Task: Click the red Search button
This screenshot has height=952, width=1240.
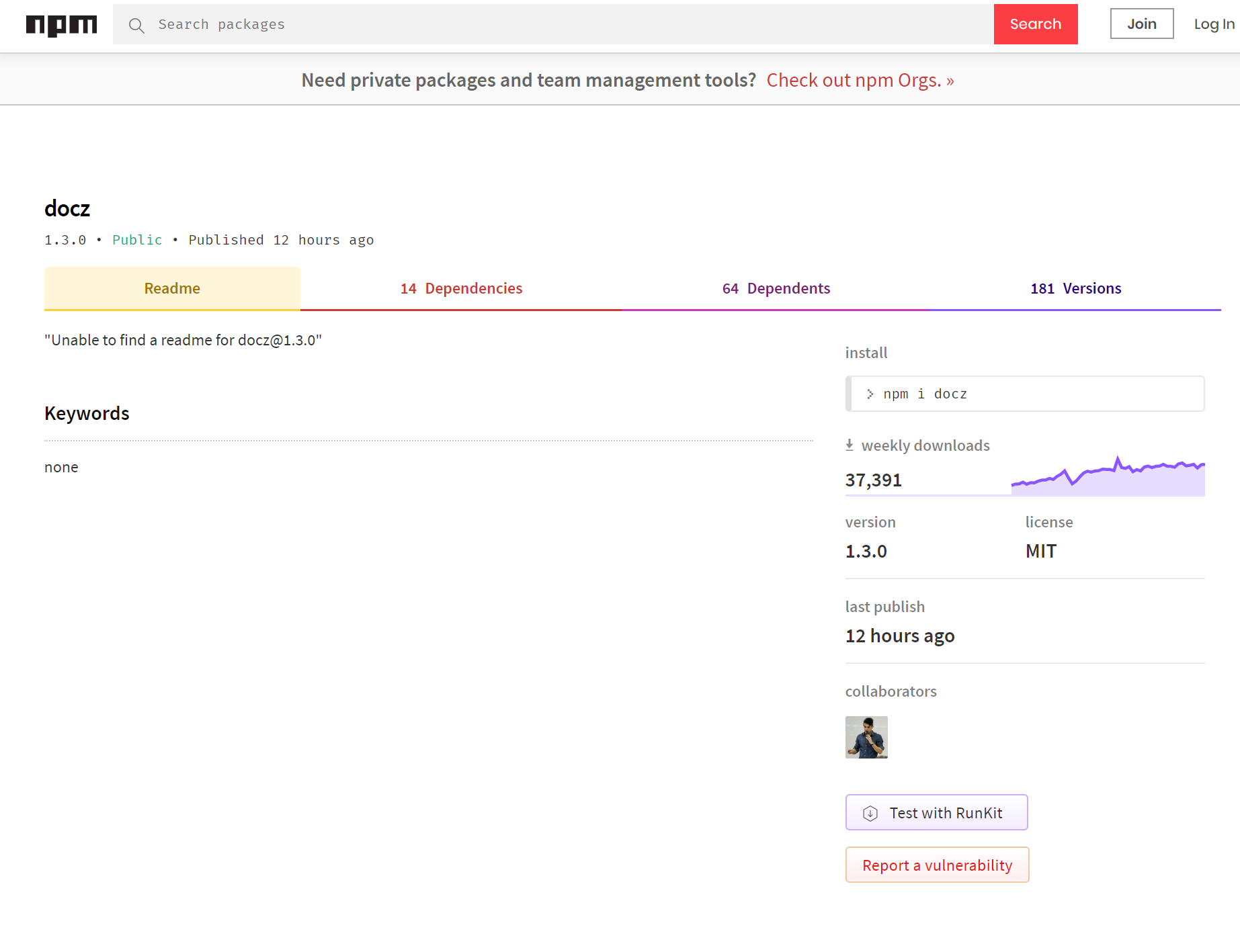Action: point(1036,24)
